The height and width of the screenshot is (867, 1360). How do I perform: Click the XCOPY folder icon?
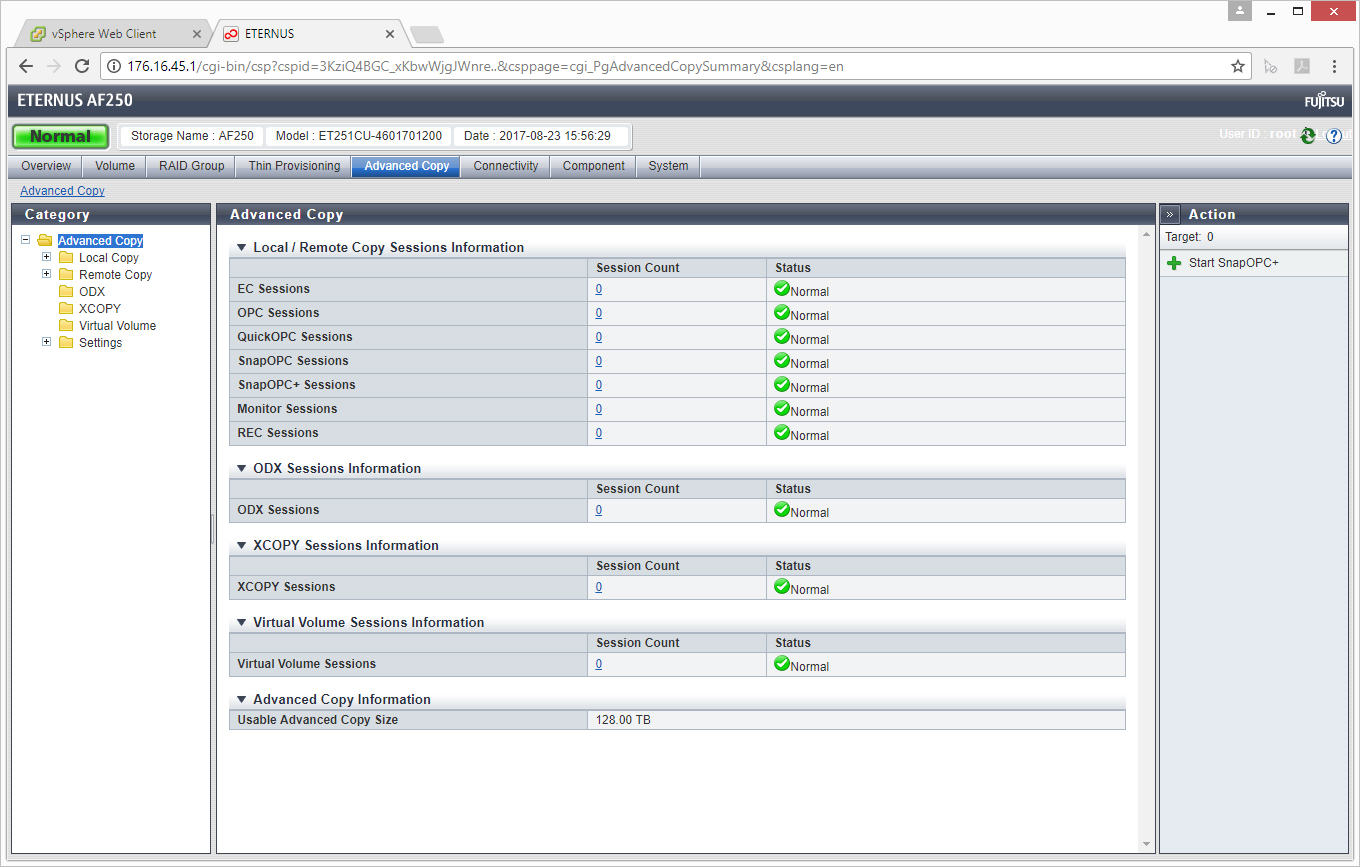66,309
